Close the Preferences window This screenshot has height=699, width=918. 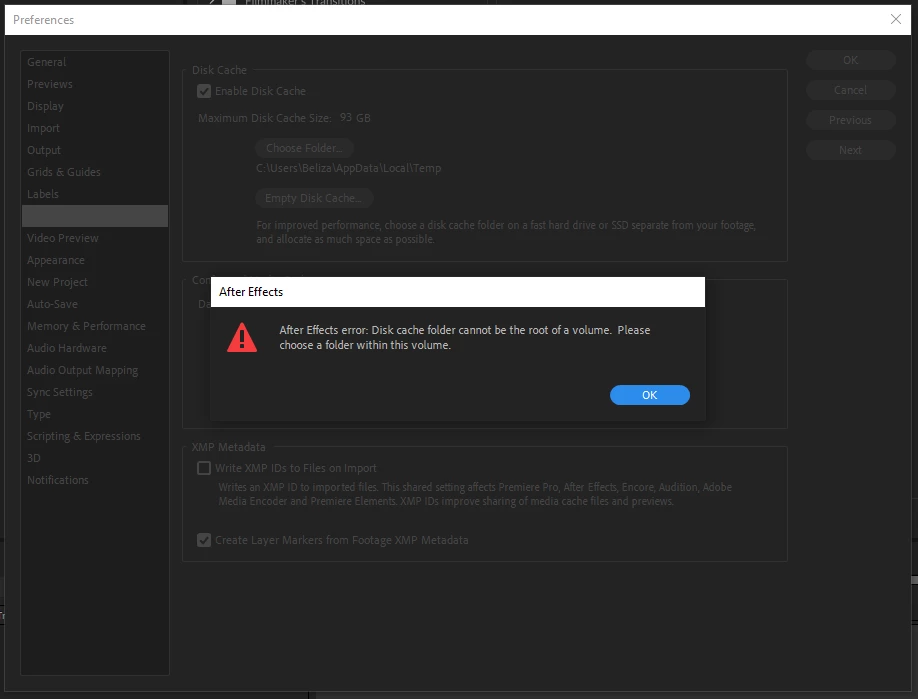tap(895, 19)
